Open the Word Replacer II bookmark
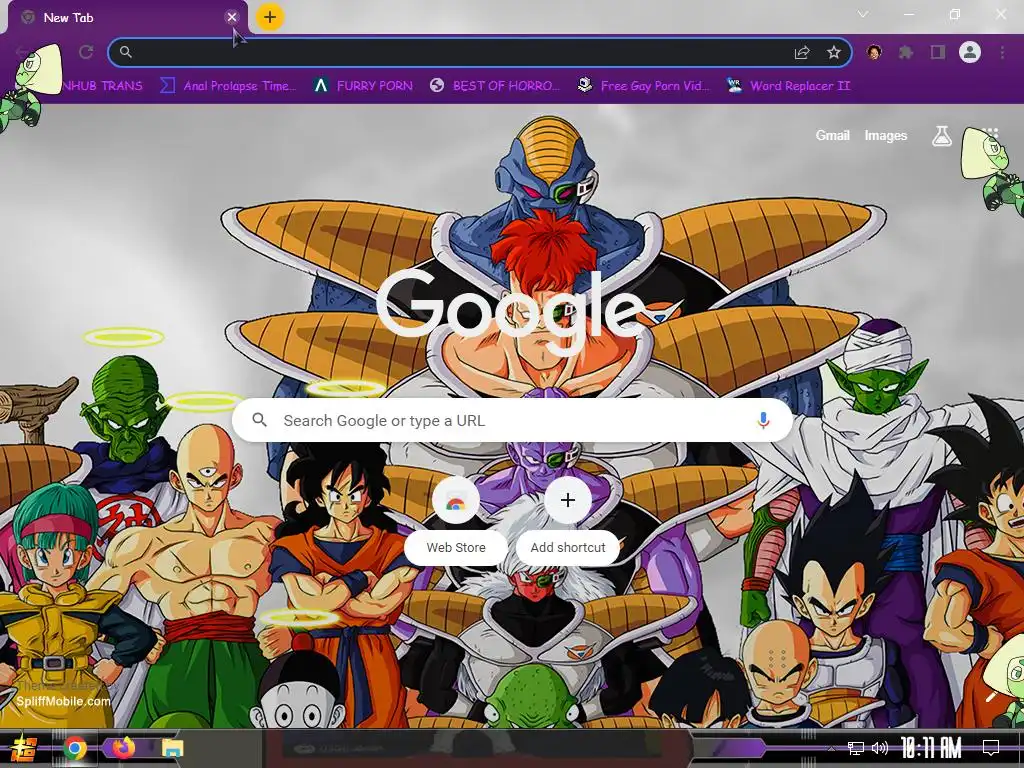This screenshot has width=1024, height=768. point(789,86)
